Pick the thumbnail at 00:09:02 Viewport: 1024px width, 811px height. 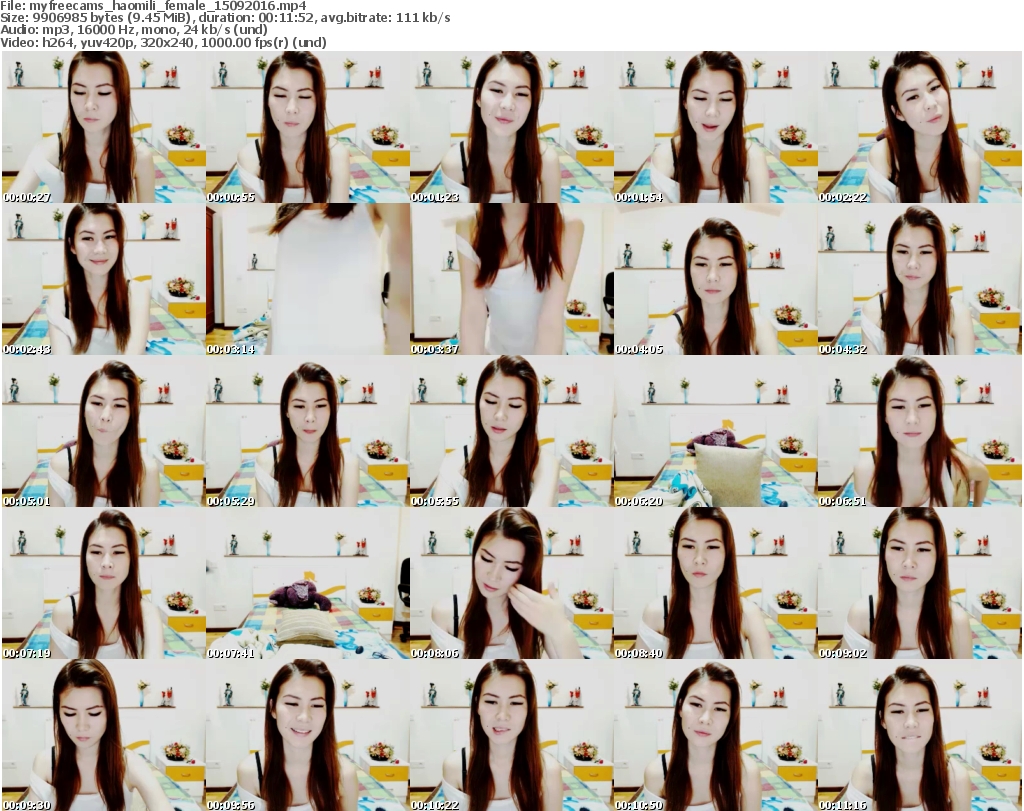(920, 583)
